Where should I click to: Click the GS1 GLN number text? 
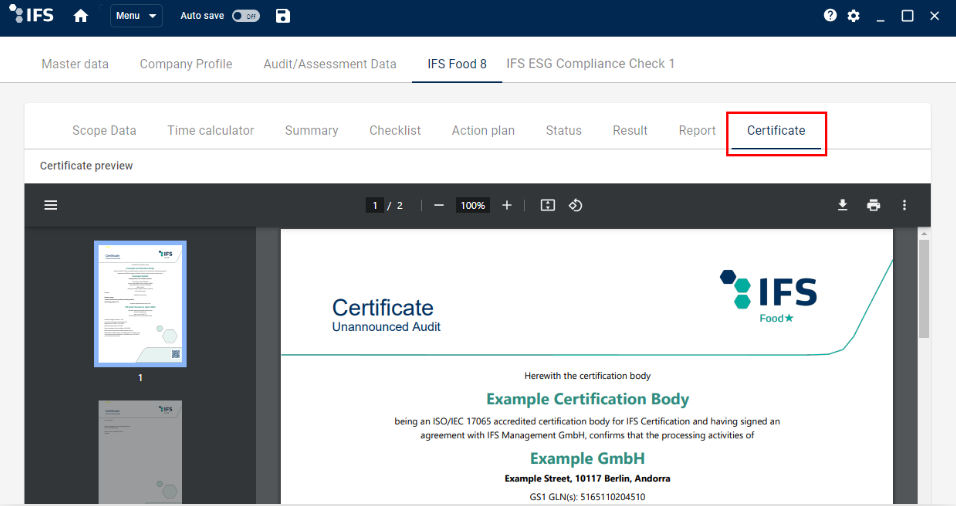[587, 497]
